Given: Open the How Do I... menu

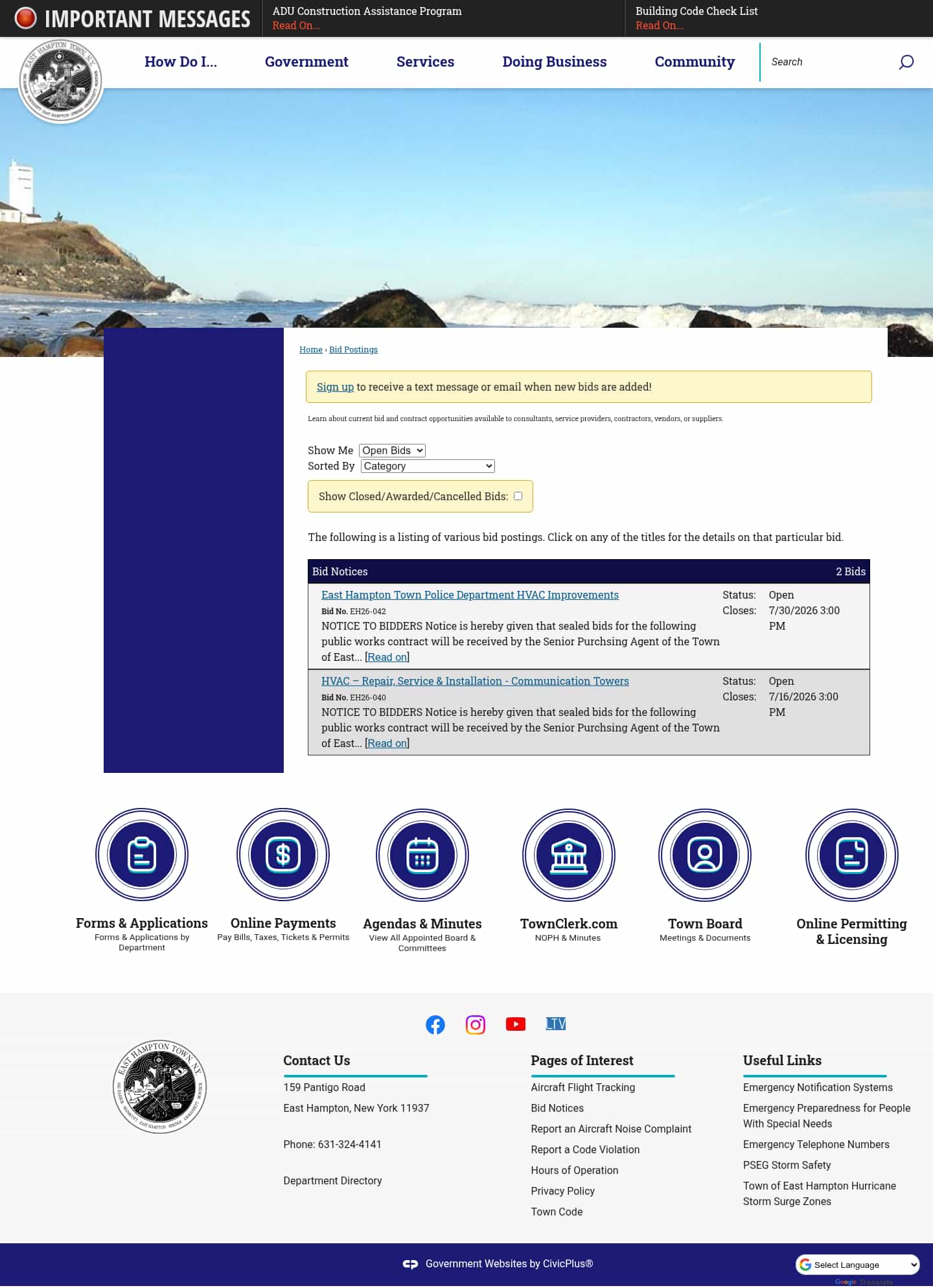Looking at the screenshot, I should [181, 62].
